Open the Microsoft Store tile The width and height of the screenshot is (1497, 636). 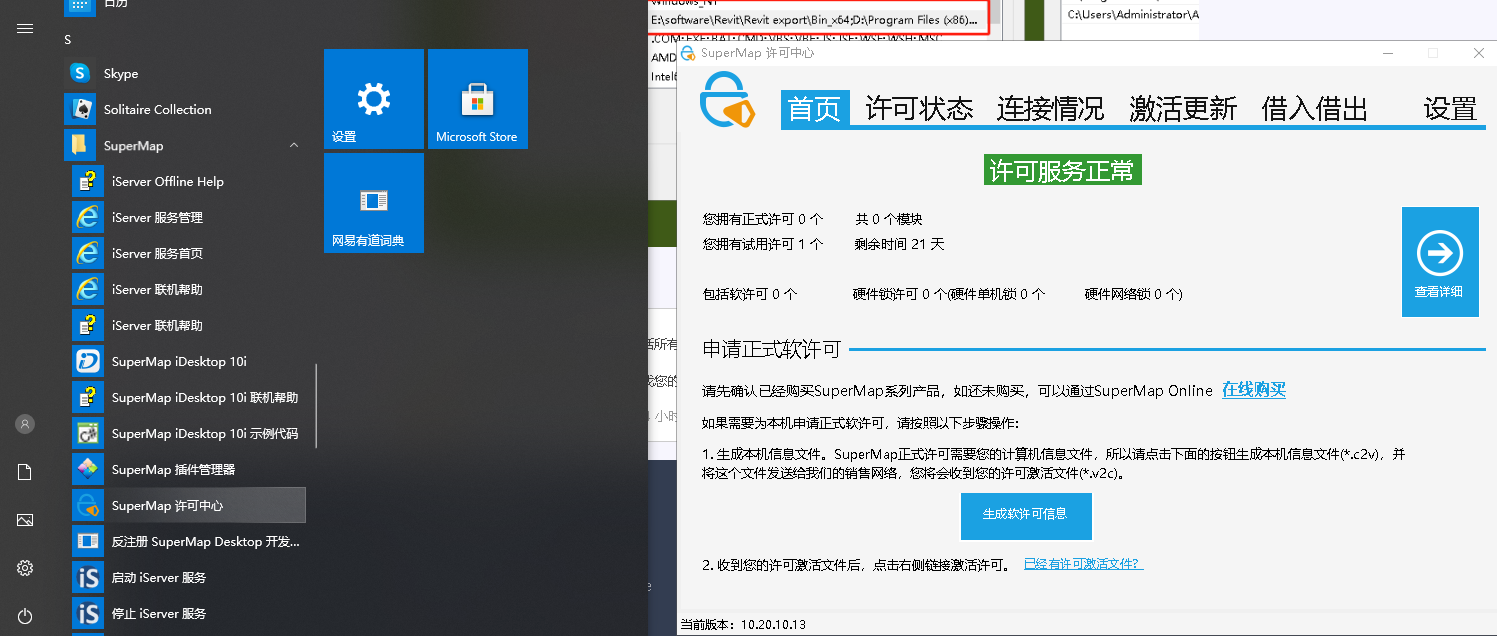pyautogui.click(x=478, y=100)
